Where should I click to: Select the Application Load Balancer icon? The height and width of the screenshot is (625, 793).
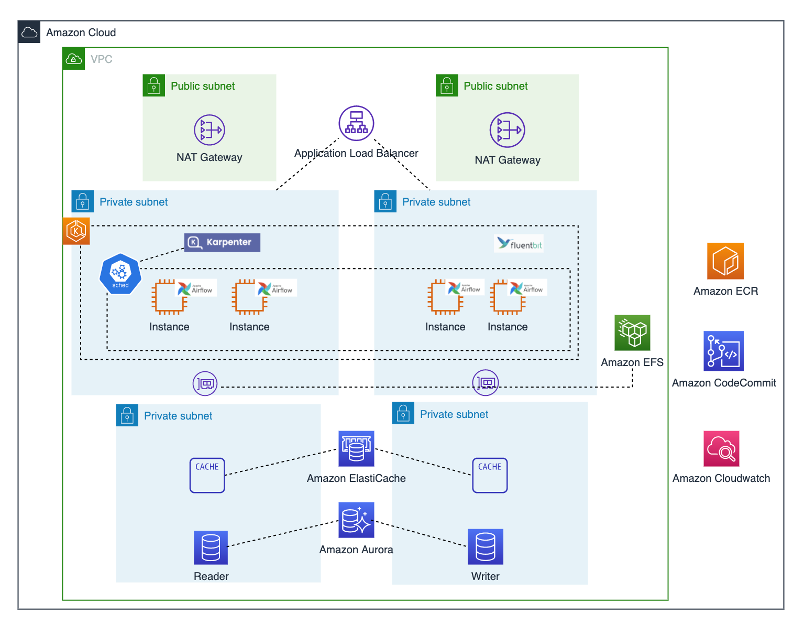pyautogui.click(x=356, y=123)
